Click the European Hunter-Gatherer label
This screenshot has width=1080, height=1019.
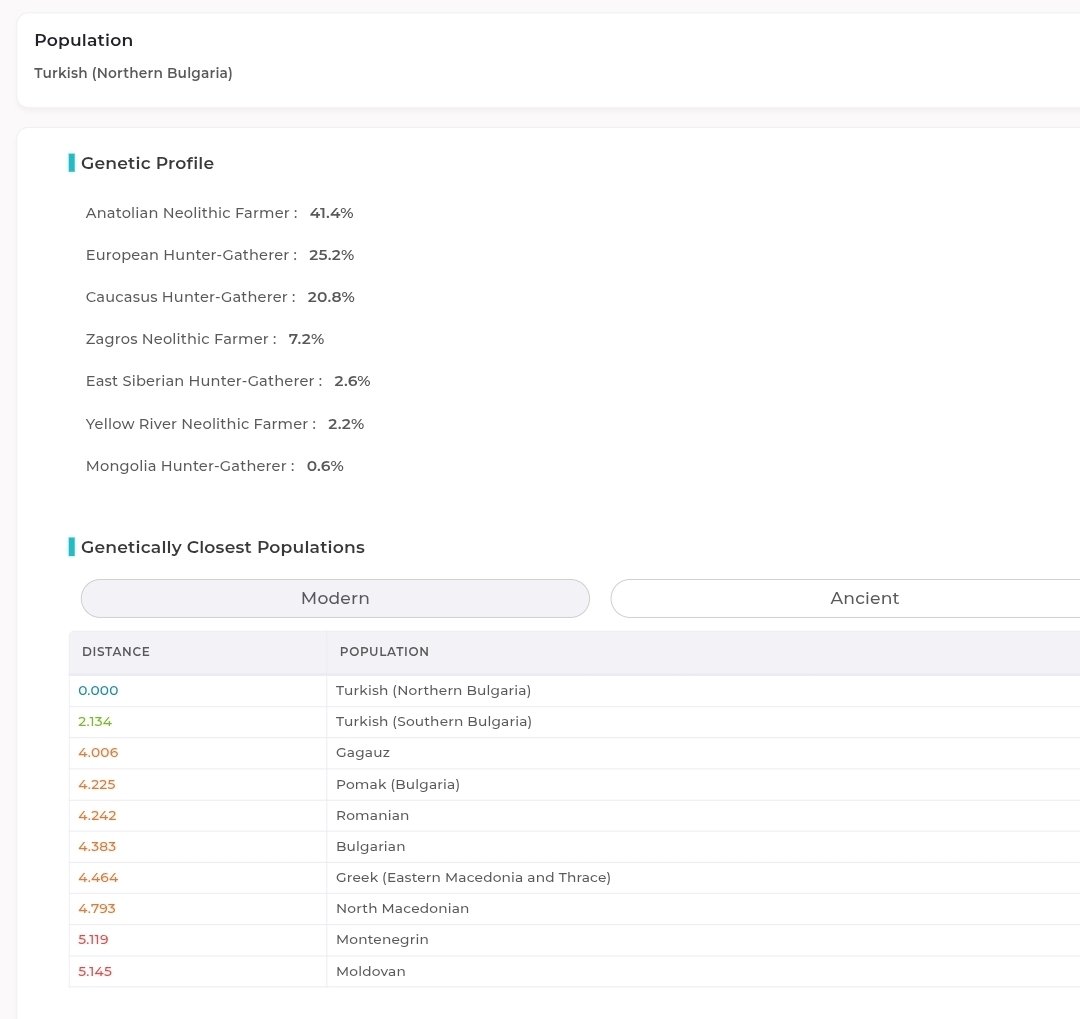191,255
